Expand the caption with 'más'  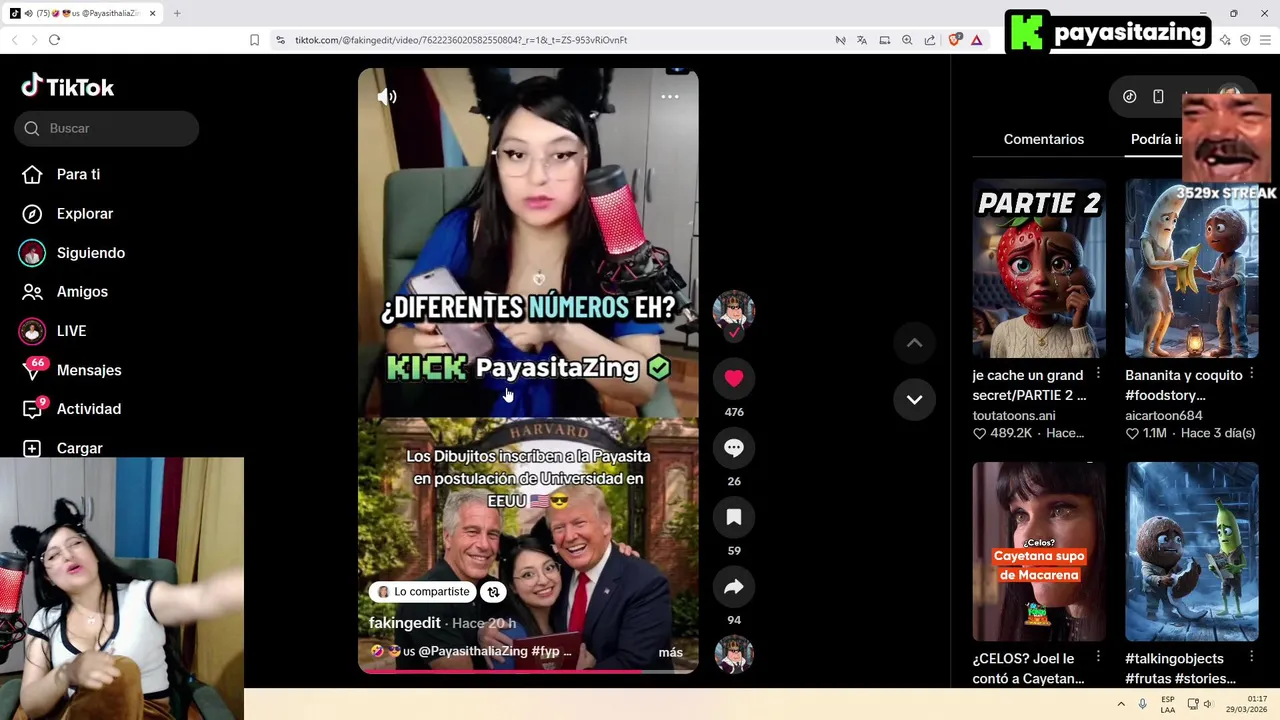pyautogui.click(x=671, y=652)
